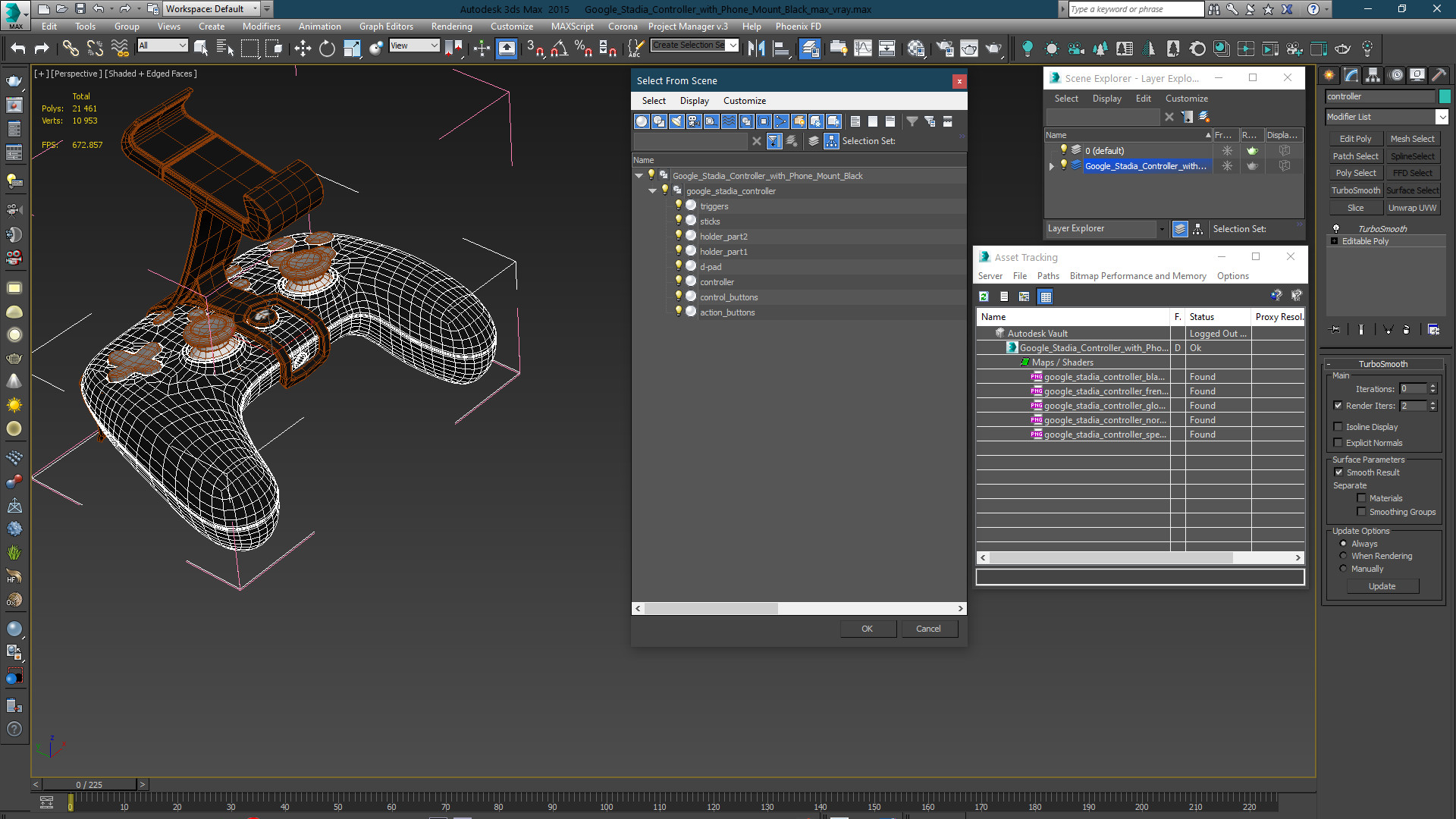
Task: Toggle the Render Iters checkbox
Action: (x=1338, y=406)
